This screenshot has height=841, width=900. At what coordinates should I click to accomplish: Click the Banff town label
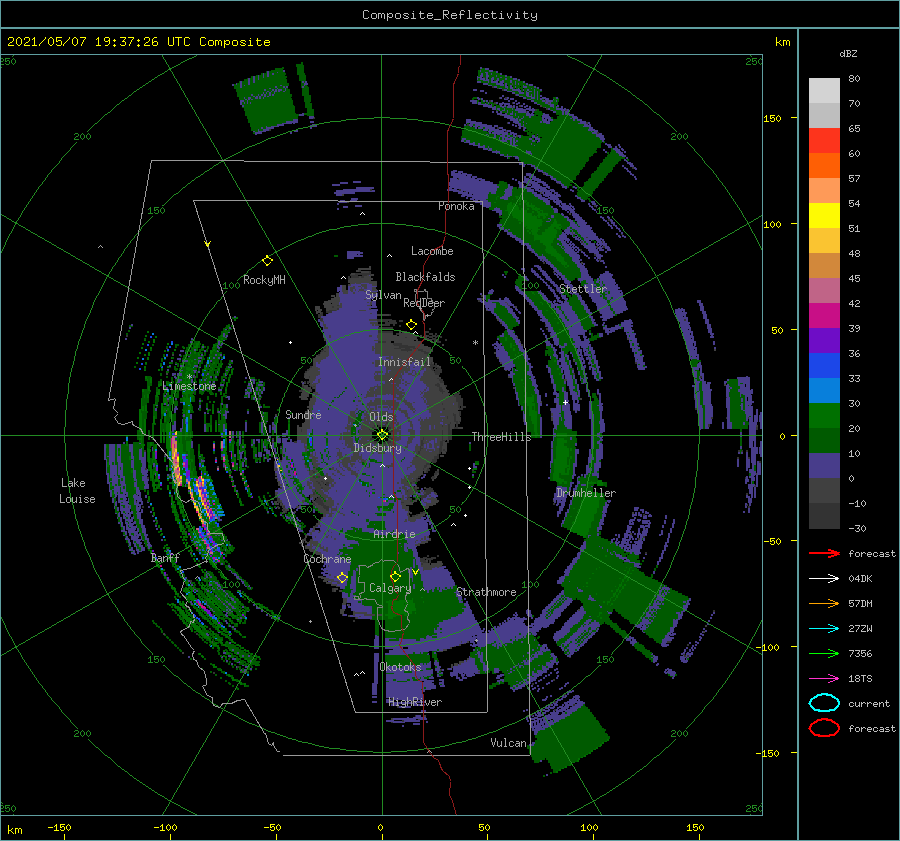click(x=165, y=557)
